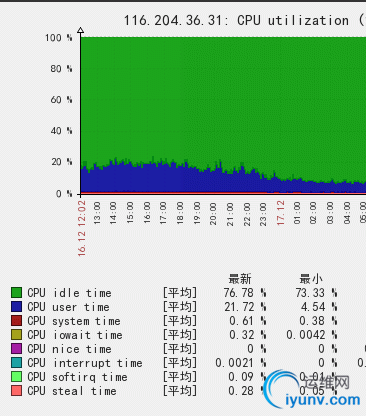Click the graph title '116.204.36.31: CPU utilization'
Screen dimensions: 366x416
pyautogui.click(x=236, y=21)
